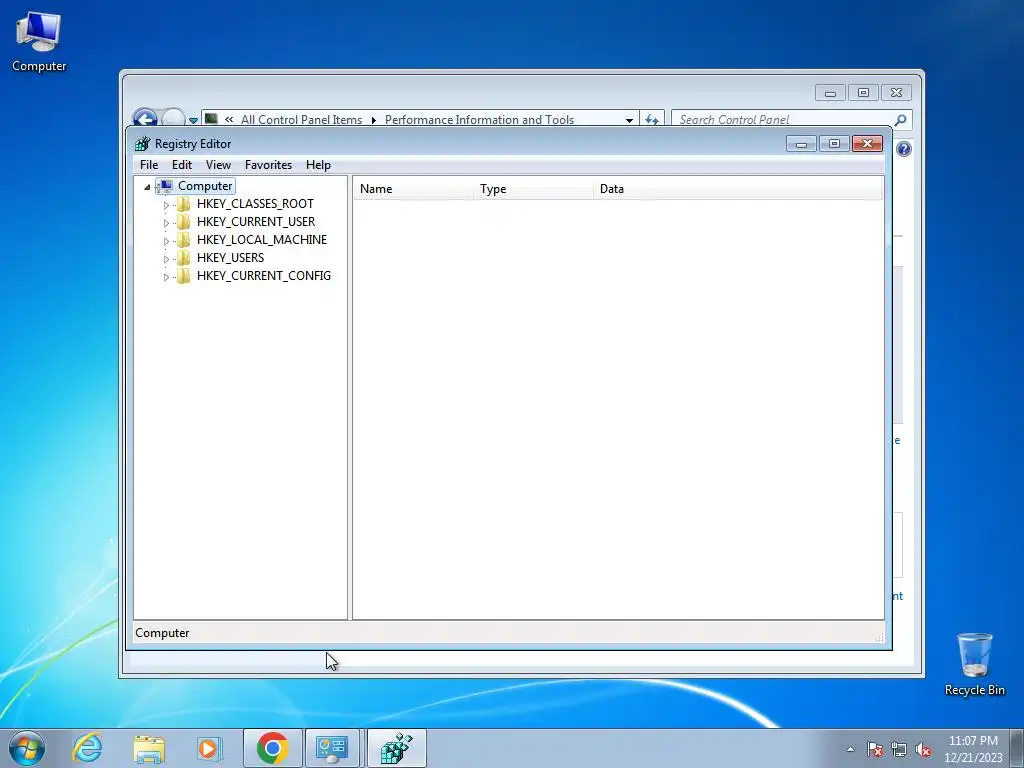Viewport: 1024px width, 768px height.
Task: Refresh the Control Panel address bar
Action: coord(652,120)
